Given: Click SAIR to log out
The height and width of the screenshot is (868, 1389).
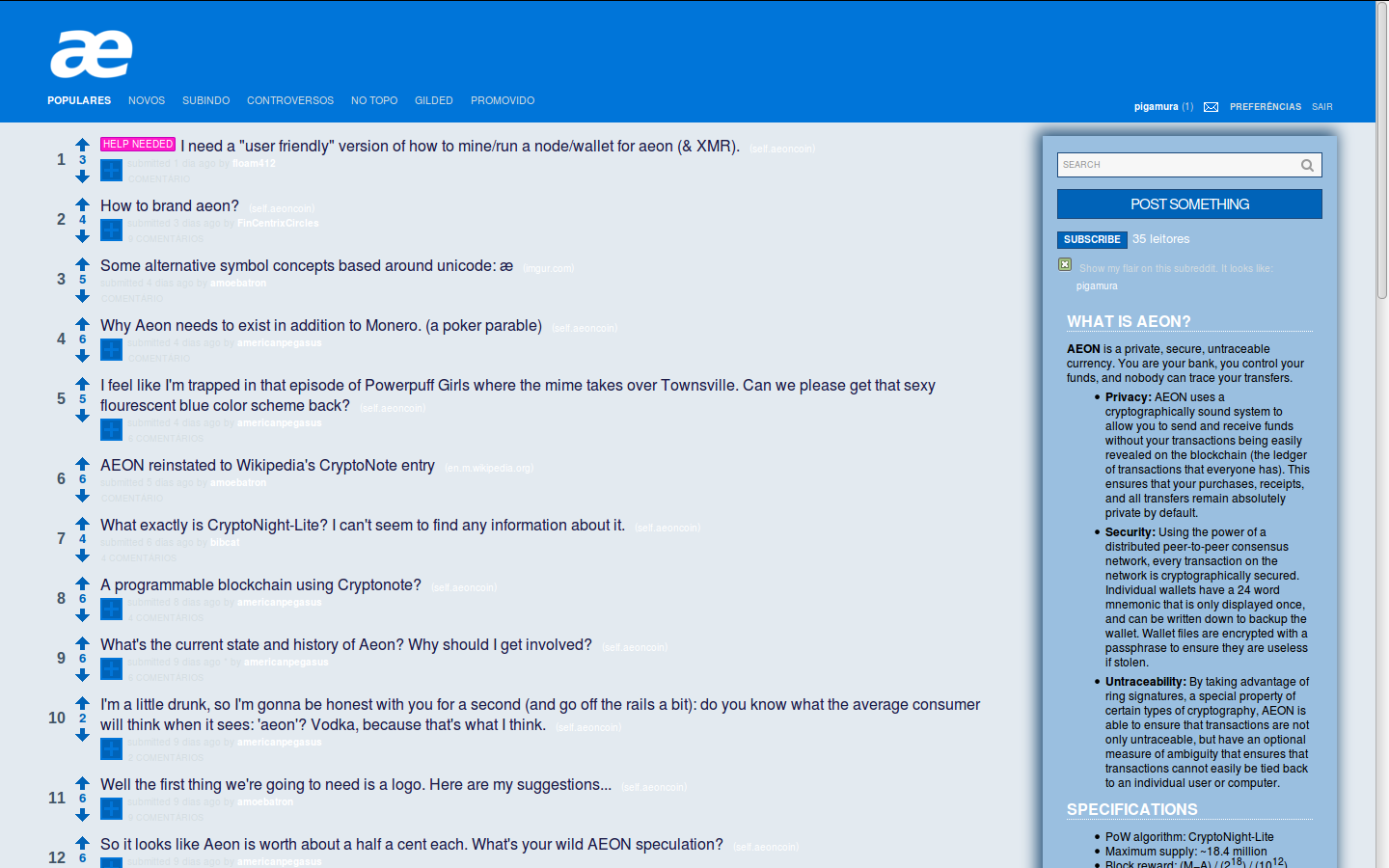Looking at the screenshot, I should [1322, 107].
